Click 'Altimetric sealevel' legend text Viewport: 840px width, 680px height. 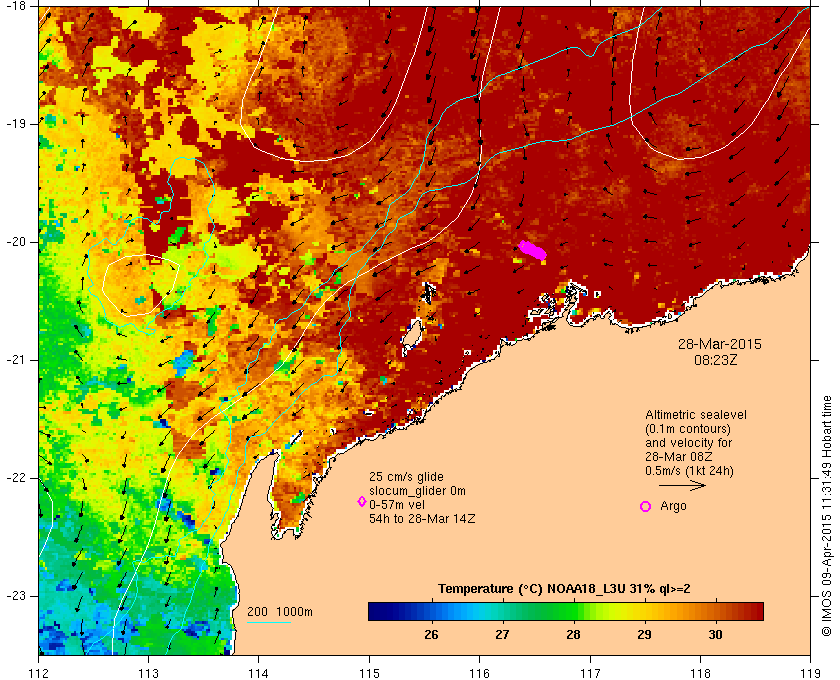pos(695,415)
